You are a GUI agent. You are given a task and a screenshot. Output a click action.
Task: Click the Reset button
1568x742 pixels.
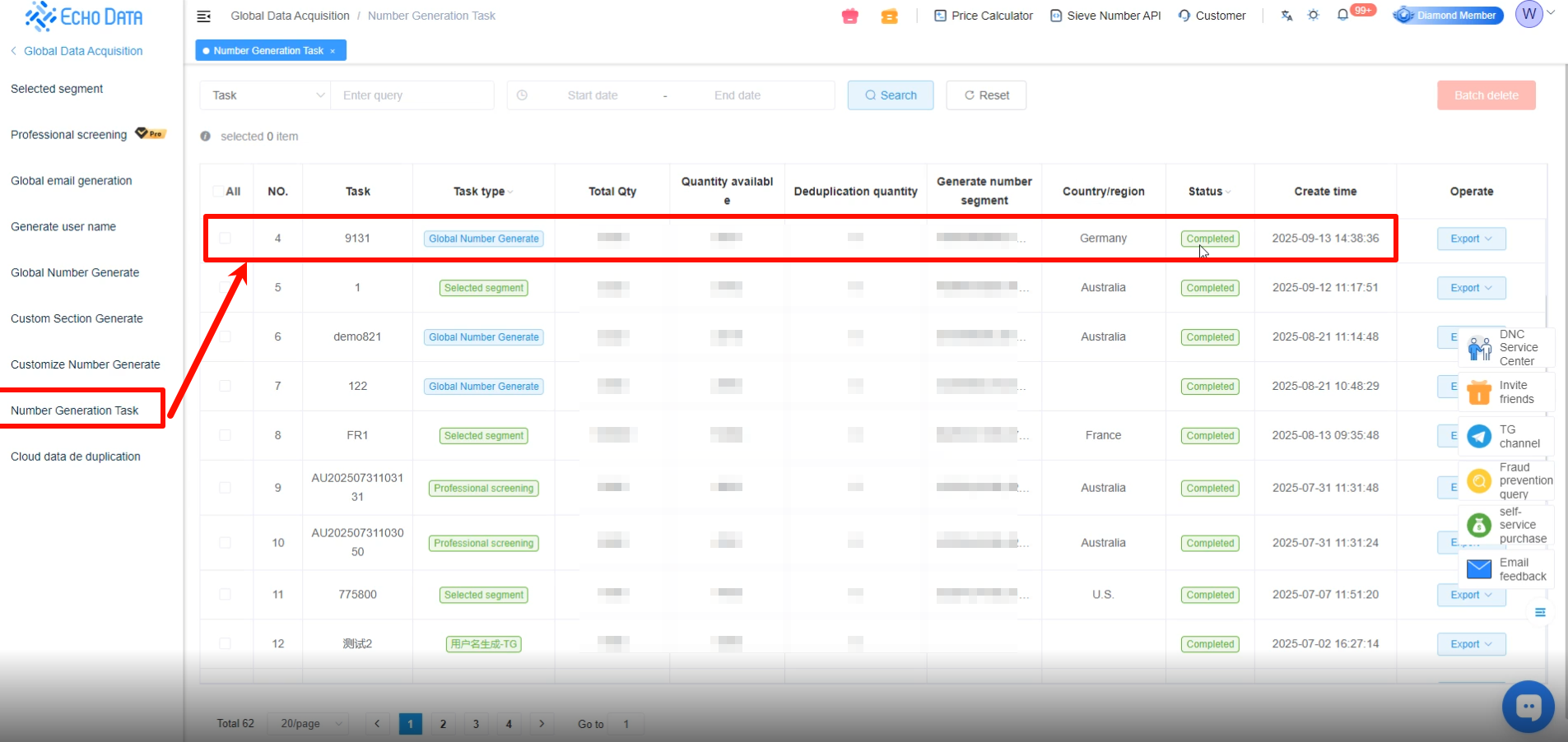986,95
